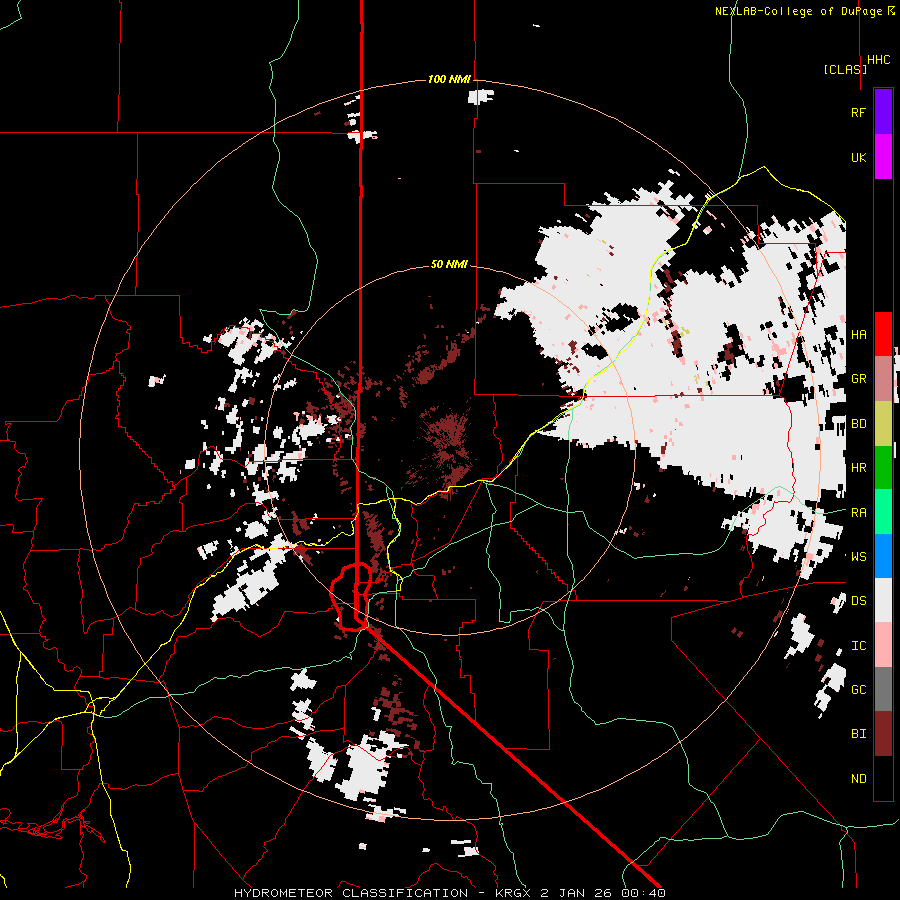Click the BI biological brown swatch
900x900 pixels.
[x=883, y=734]
